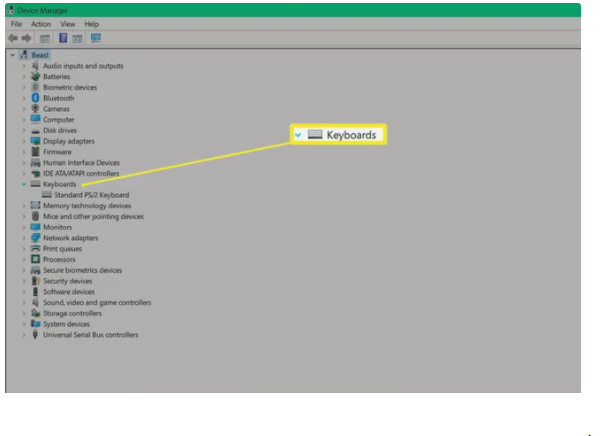Viewport: 602px width, 436px height.
Task: Open the Action menu
Action: pyautogui.click(x=41, y=24)
